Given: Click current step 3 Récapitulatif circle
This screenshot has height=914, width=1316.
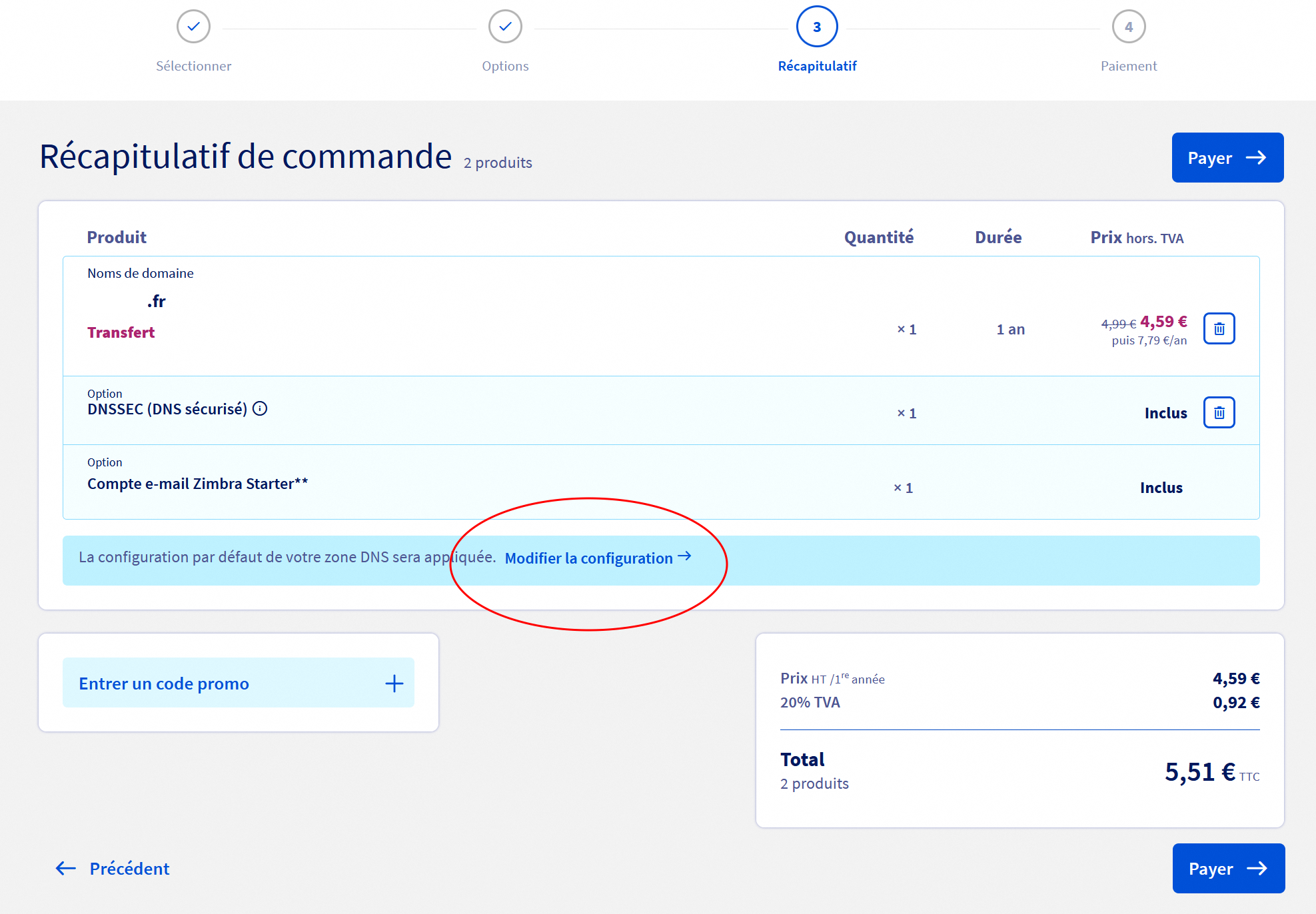Looking at the screenshot, I should pyautogui.click(x=816, y=27).
